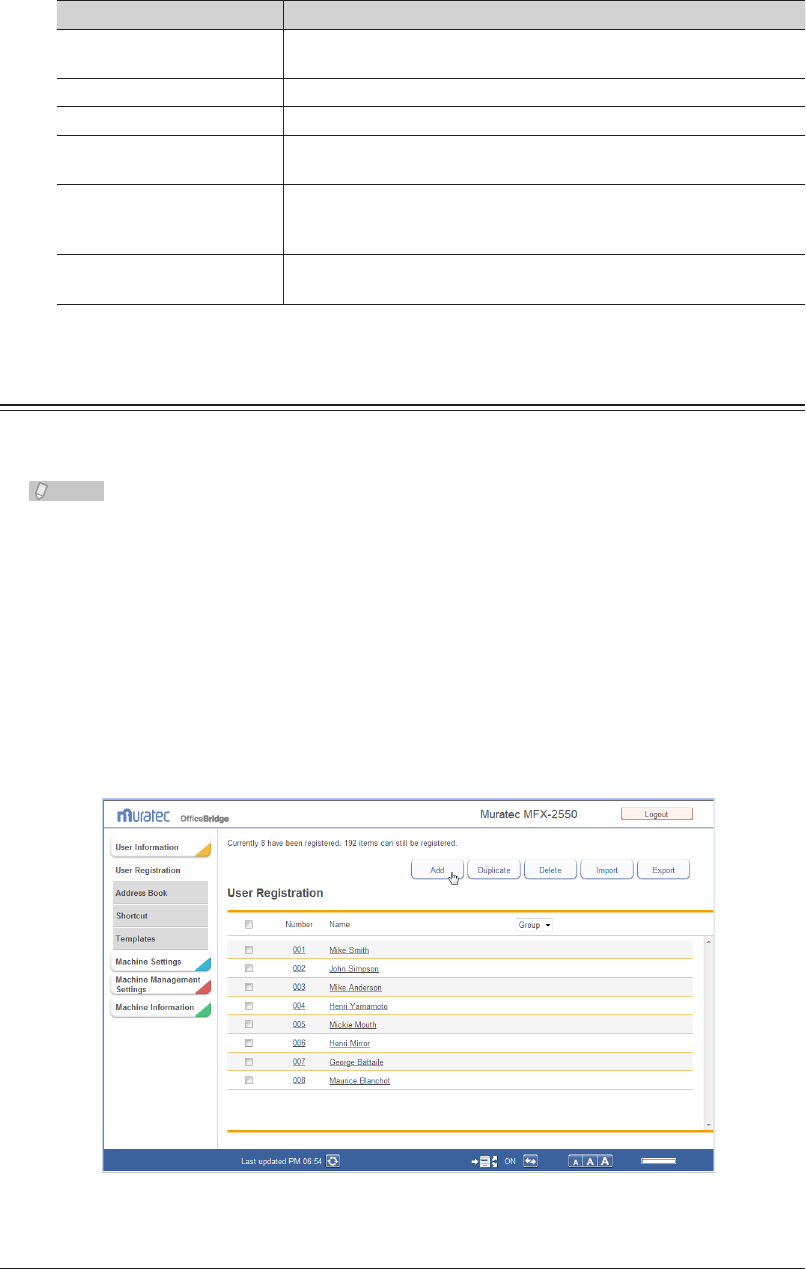Check the box for Henri Mirror
This screenshot has width=806, height=1269.
[x=249, y=1043]
